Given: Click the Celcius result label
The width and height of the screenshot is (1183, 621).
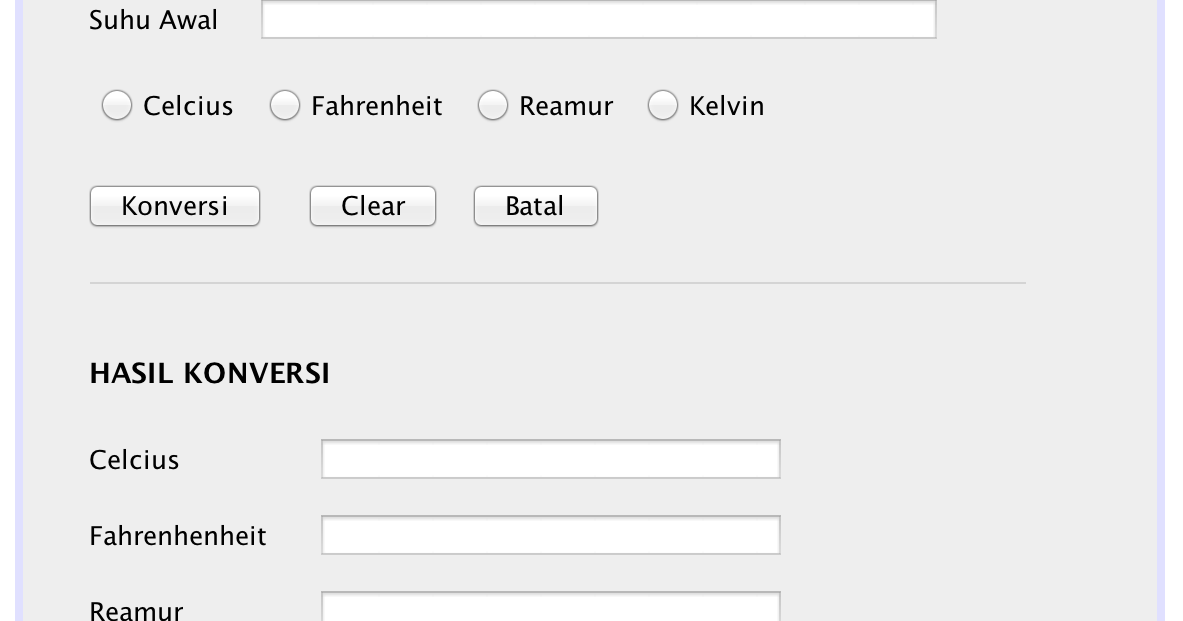Looking at the screenshot, I should tap(133, 460).
